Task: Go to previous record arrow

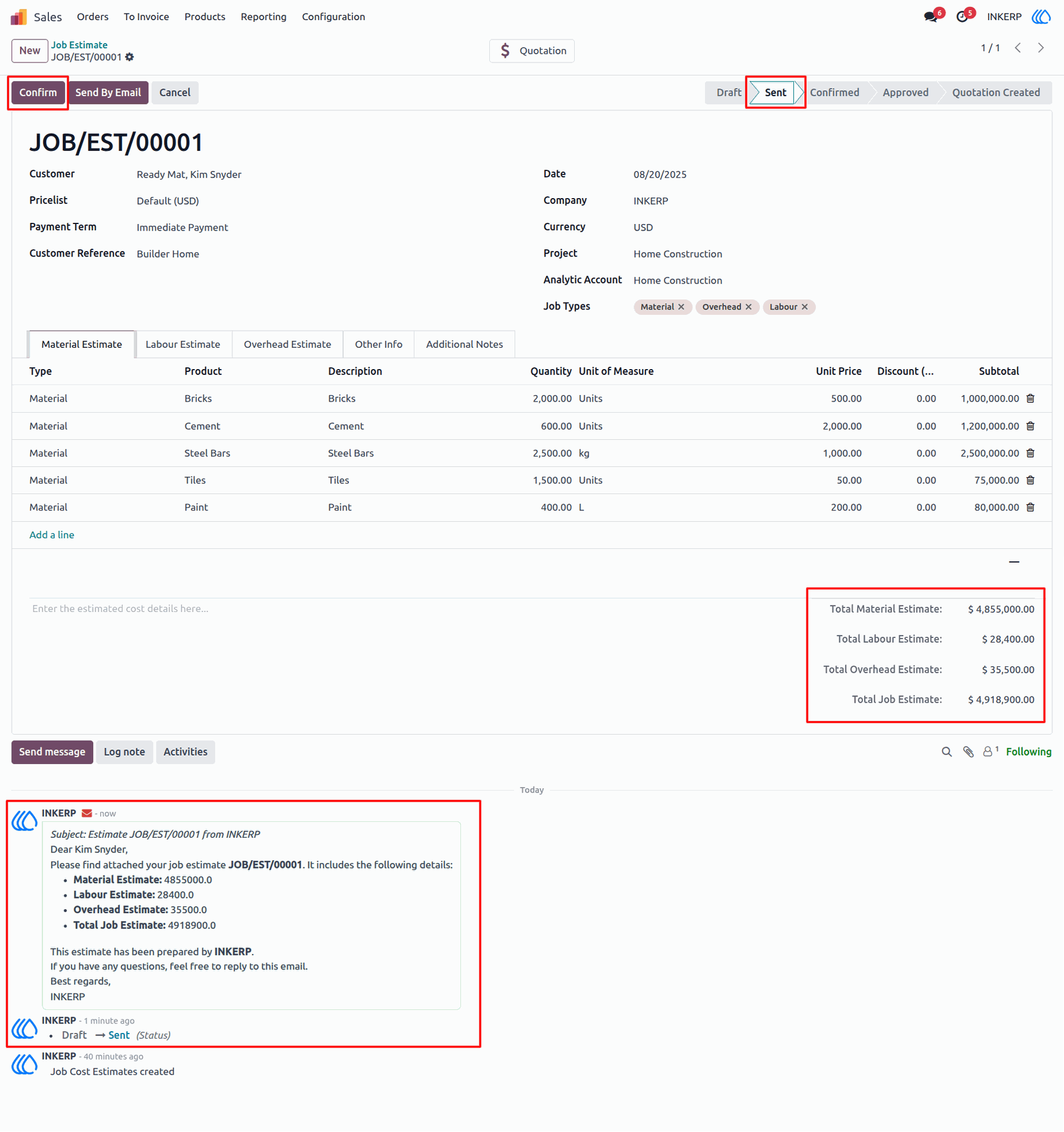Action: tap(1018, 48)
